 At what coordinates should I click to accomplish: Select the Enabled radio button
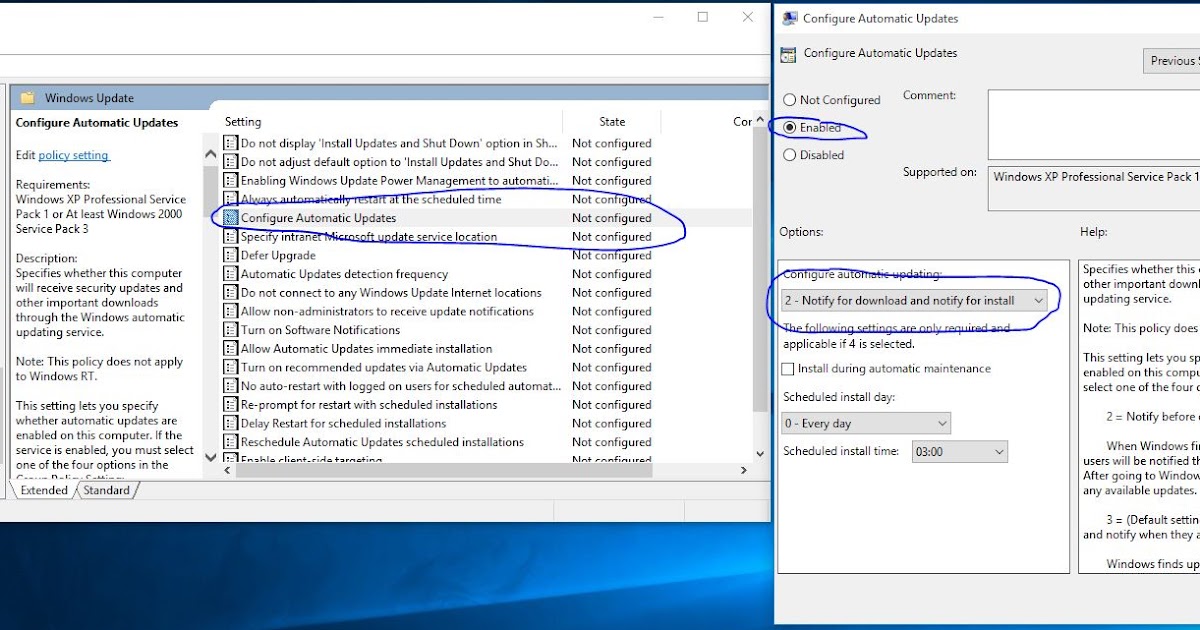tap(789, 128)
